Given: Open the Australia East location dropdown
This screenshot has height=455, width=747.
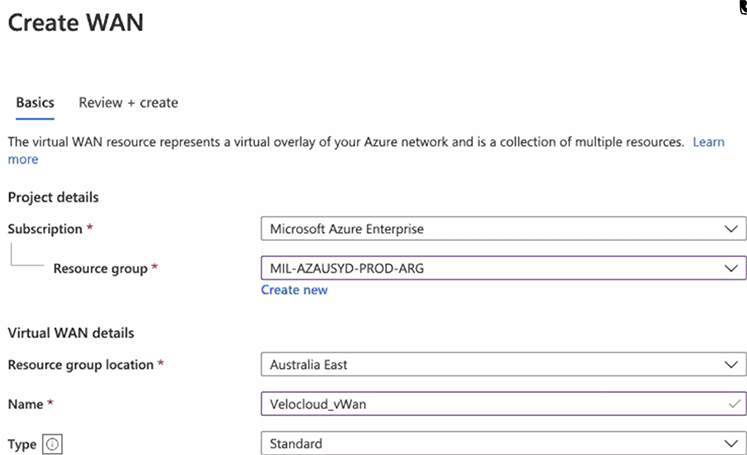Looking at the screenshot, I should 503,365.
